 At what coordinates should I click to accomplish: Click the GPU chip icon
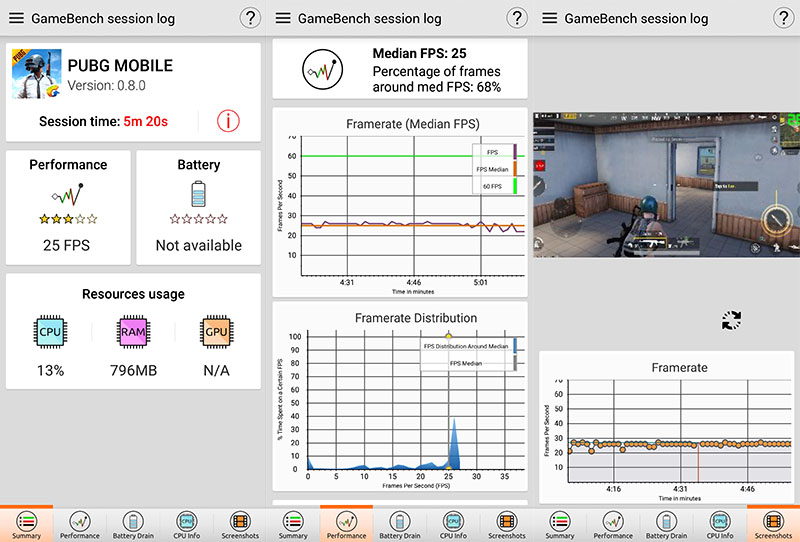pyautogui.click(x=216, y=332)
